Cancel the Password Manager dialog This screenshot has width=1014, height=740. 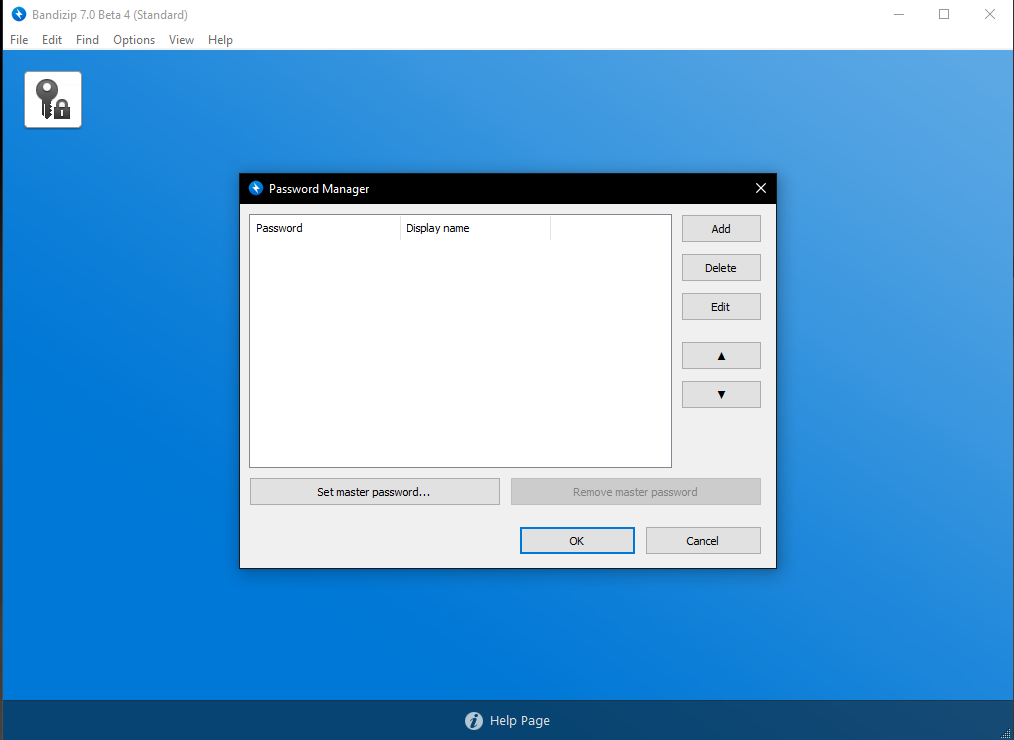pos(703,541)
